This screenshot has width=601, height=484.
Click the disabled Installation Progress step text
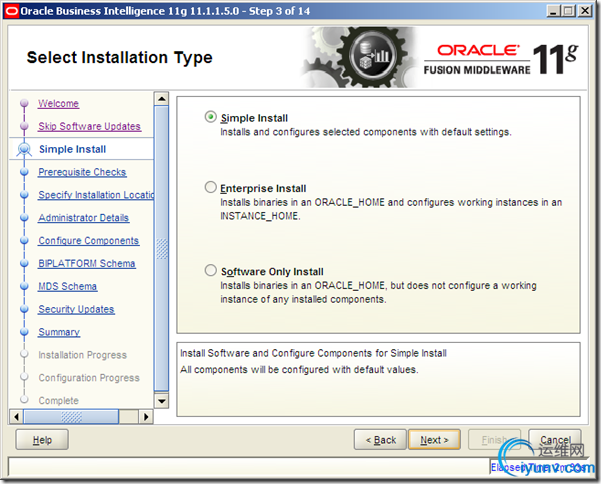point(82,355)
